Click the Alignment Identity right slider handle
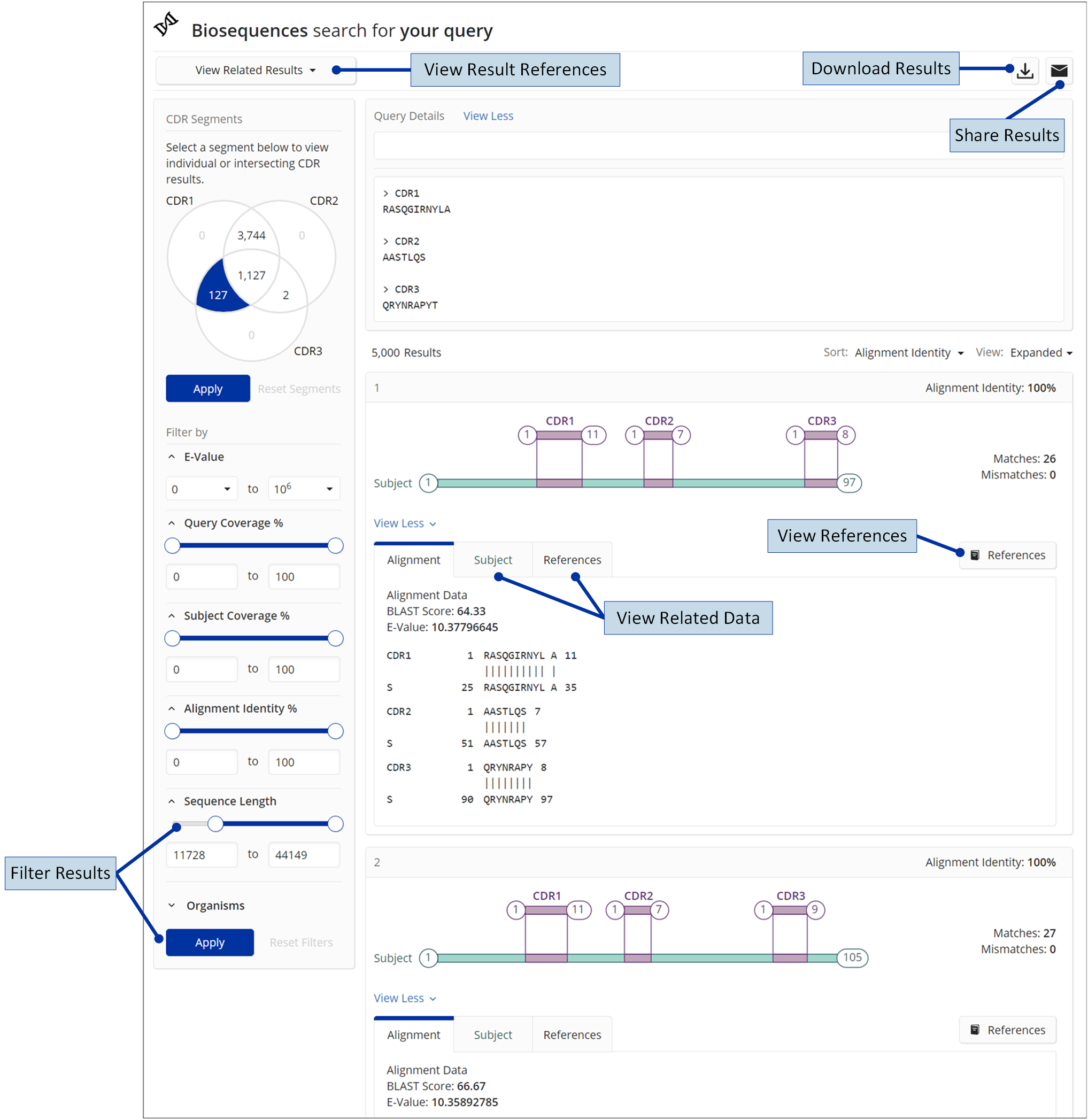The height and width of the screenshot is (1120, 1088). point(335,731)
